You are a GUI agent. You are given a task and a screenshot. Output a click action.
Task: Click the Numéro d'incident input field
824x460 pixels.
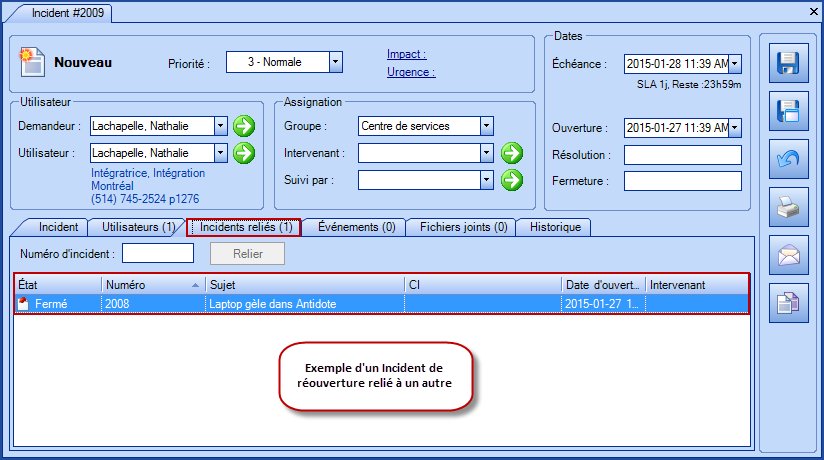click(x=157, y=253)
